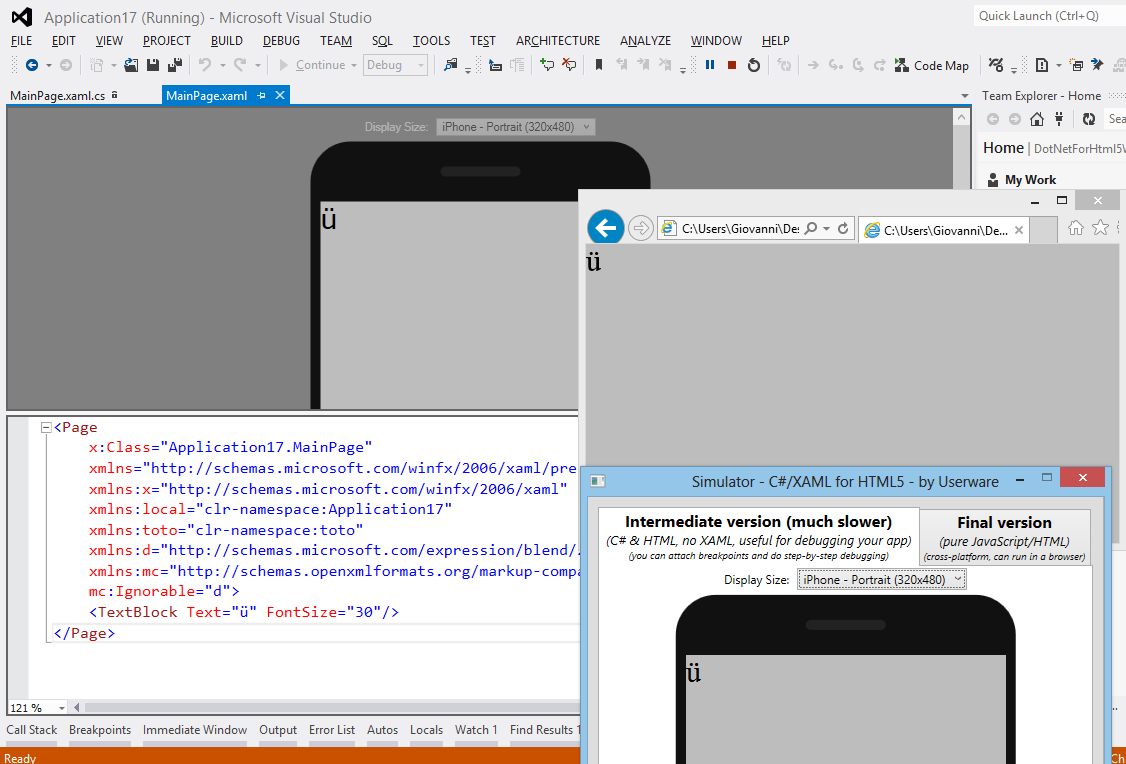
Task: Click the Save All icon
Action: click(175, 65)
